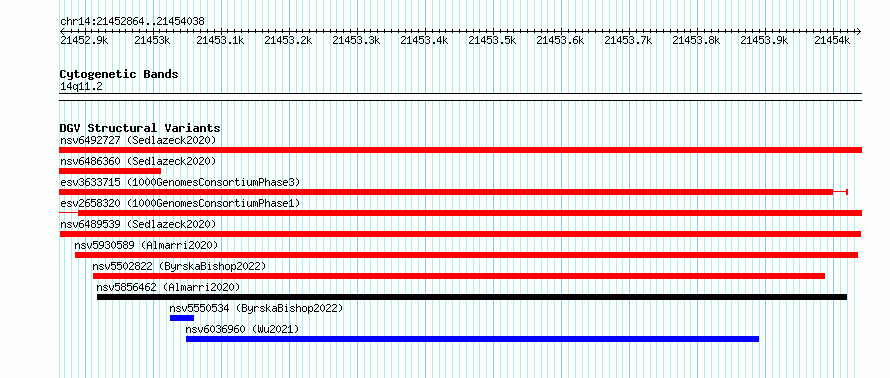Click the chr14:21452864..21454038 coordinate text
Viewport: 890px width, 378px height.
[132, 22]
